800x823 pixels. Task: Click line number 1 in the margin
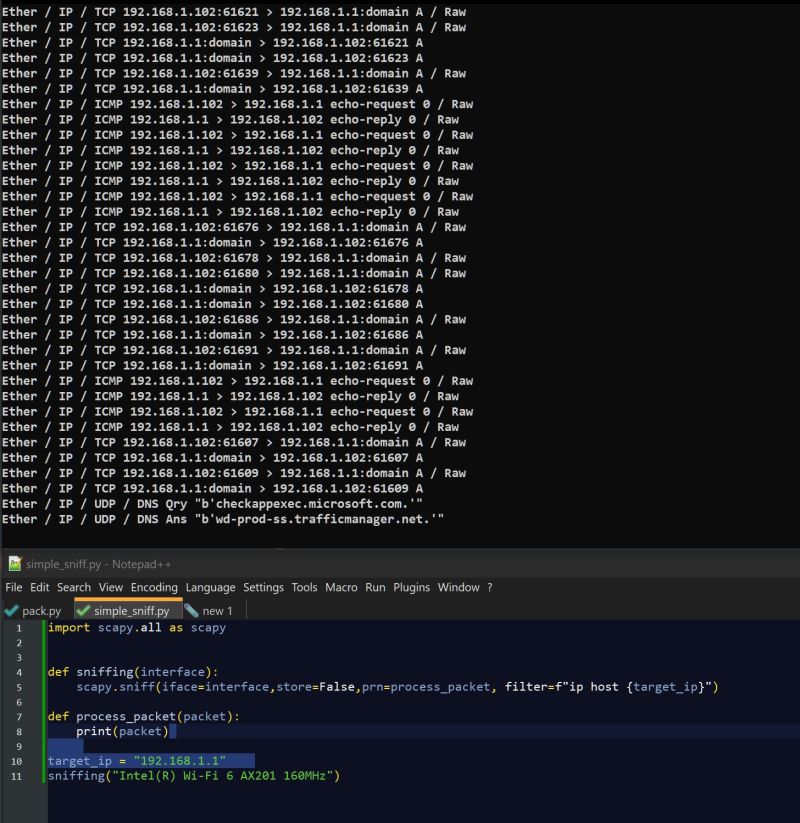tap(19, 628)
